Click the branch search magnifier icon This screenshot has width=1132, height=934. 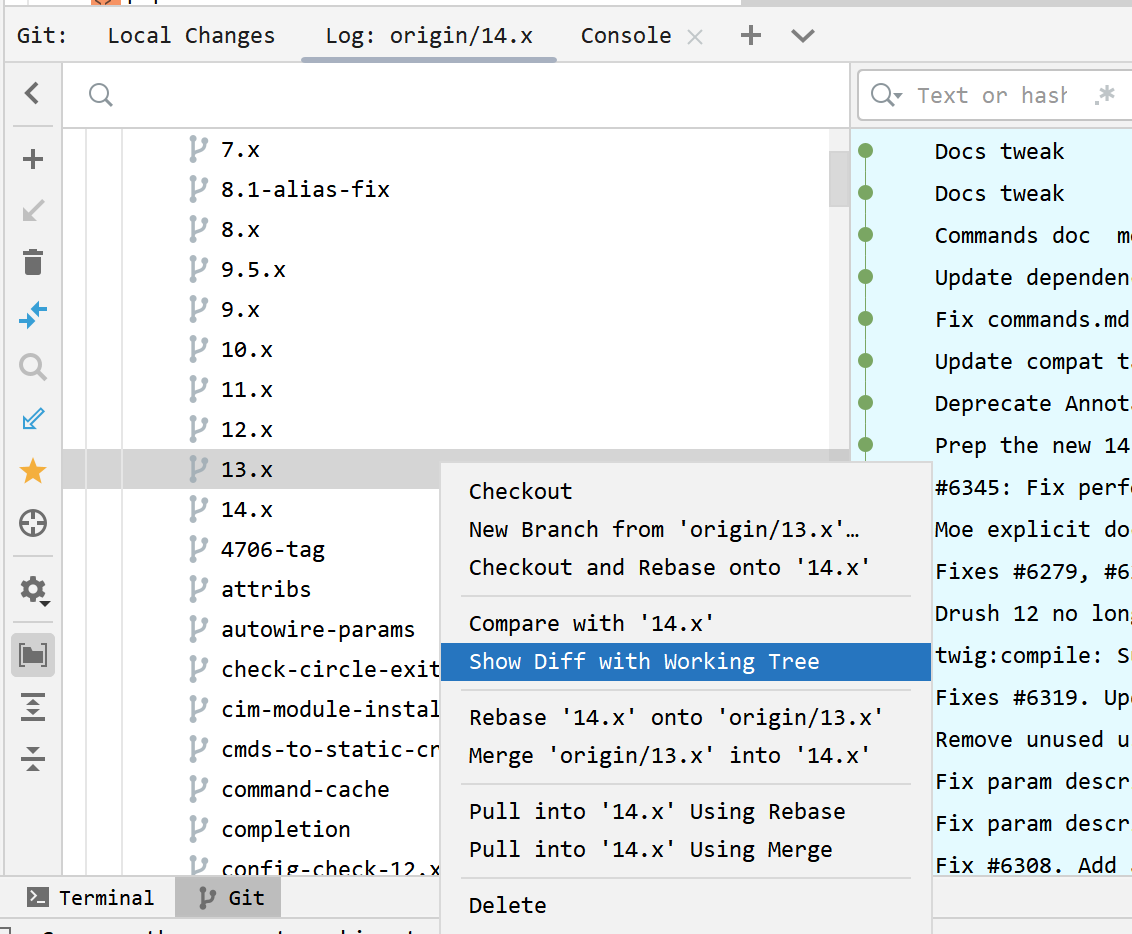point(100,95)
